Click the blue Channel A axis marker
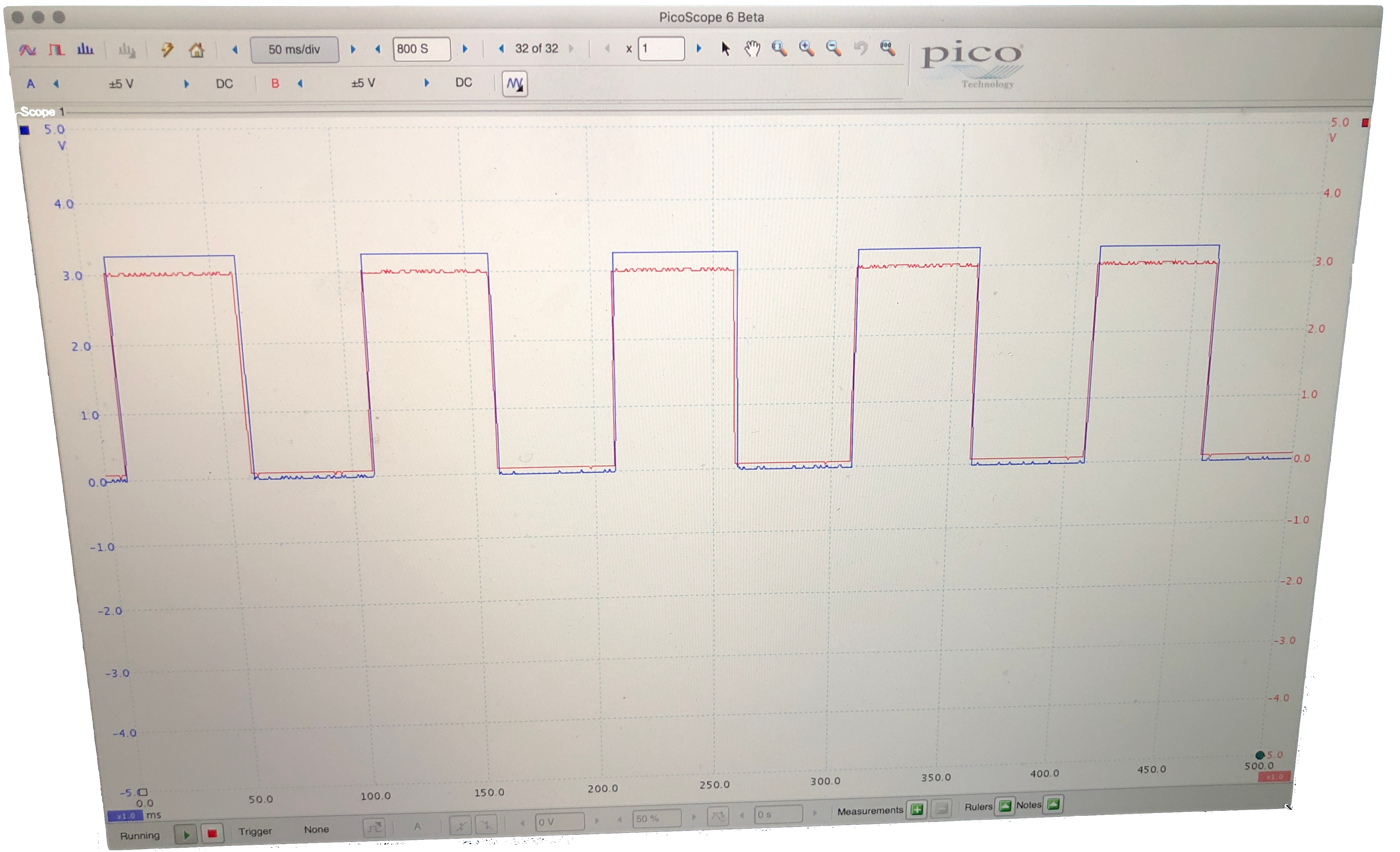Viewport: 1400px width, 852px height. 24,131
